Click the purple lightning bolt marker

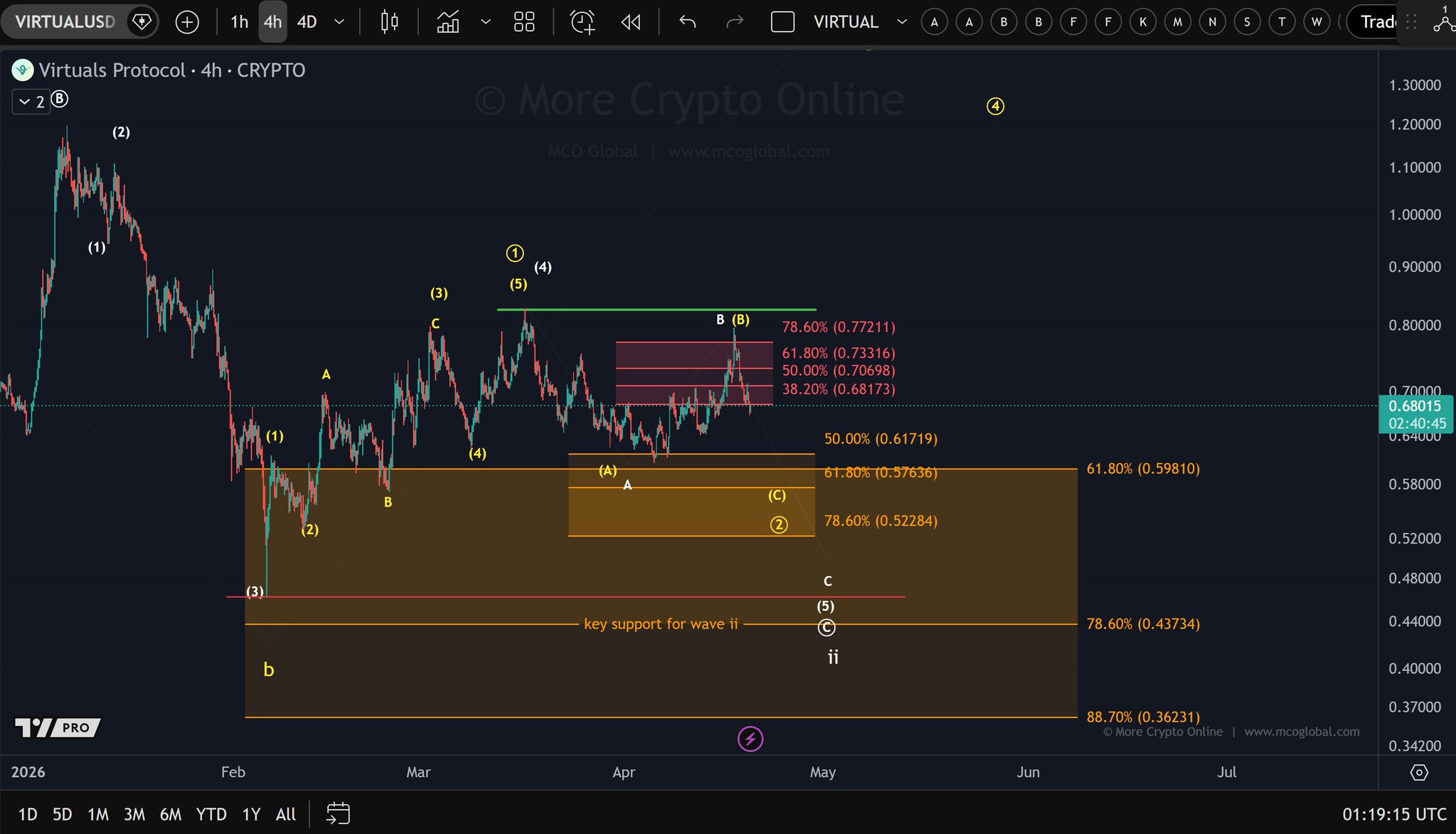coord(750,739)
